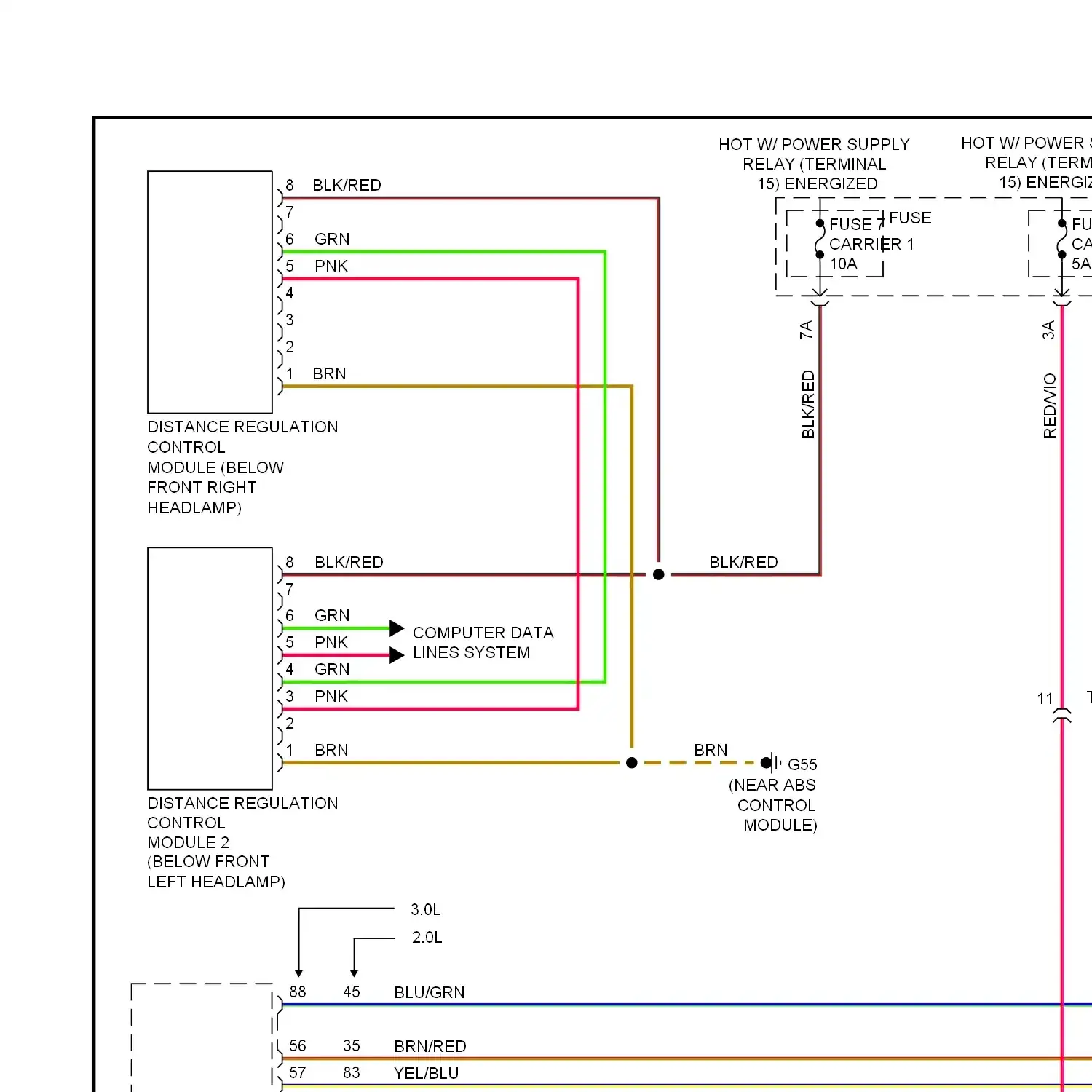This screenshot has height=1092, width=1092.
Task: Click the GRN label at upper module pin 6
Action: pos(332,240)
